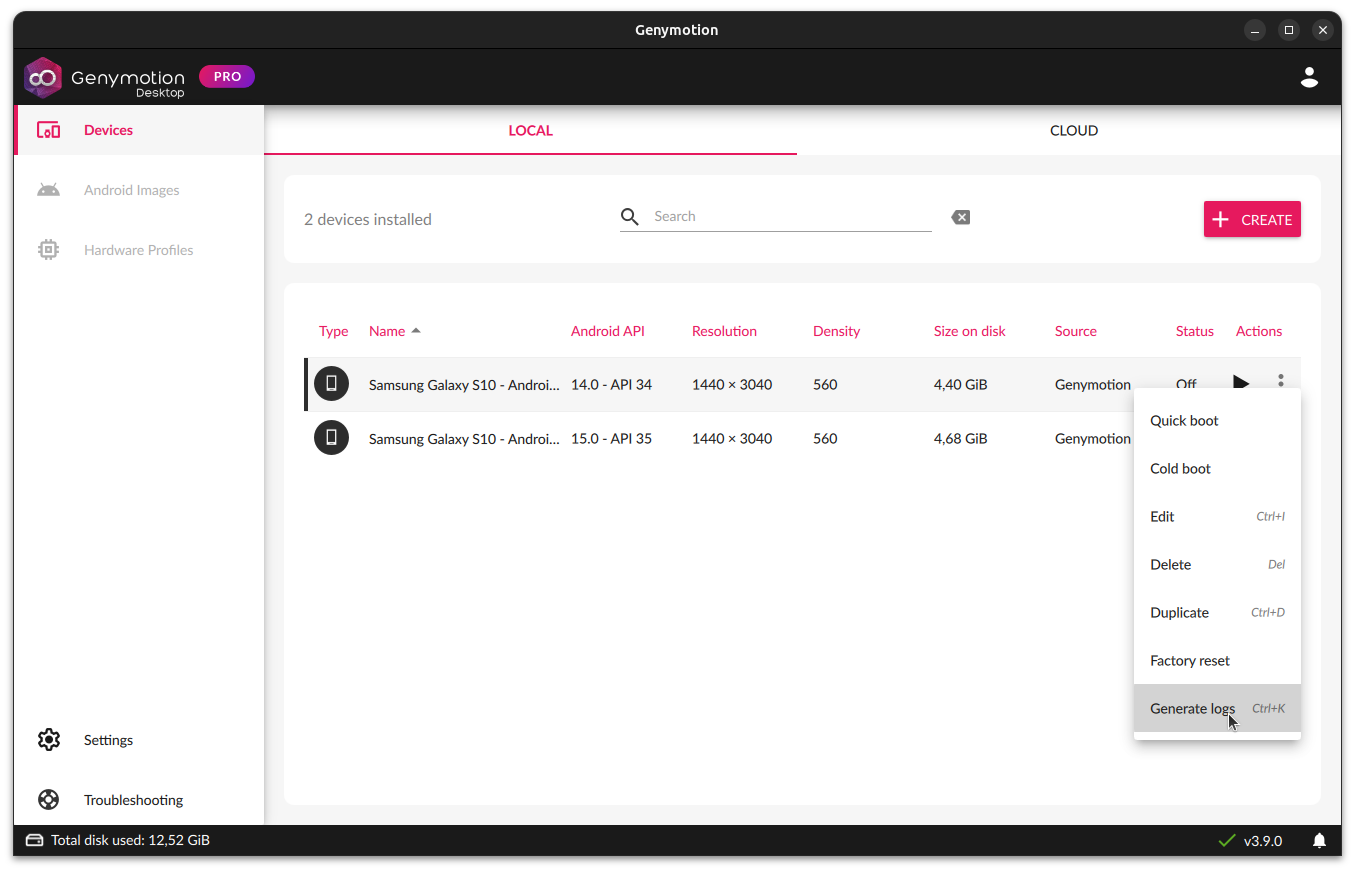Click the Genymotion Desktop logo
The width and height of the screenshot is (1355, 872).
(105, 78)
